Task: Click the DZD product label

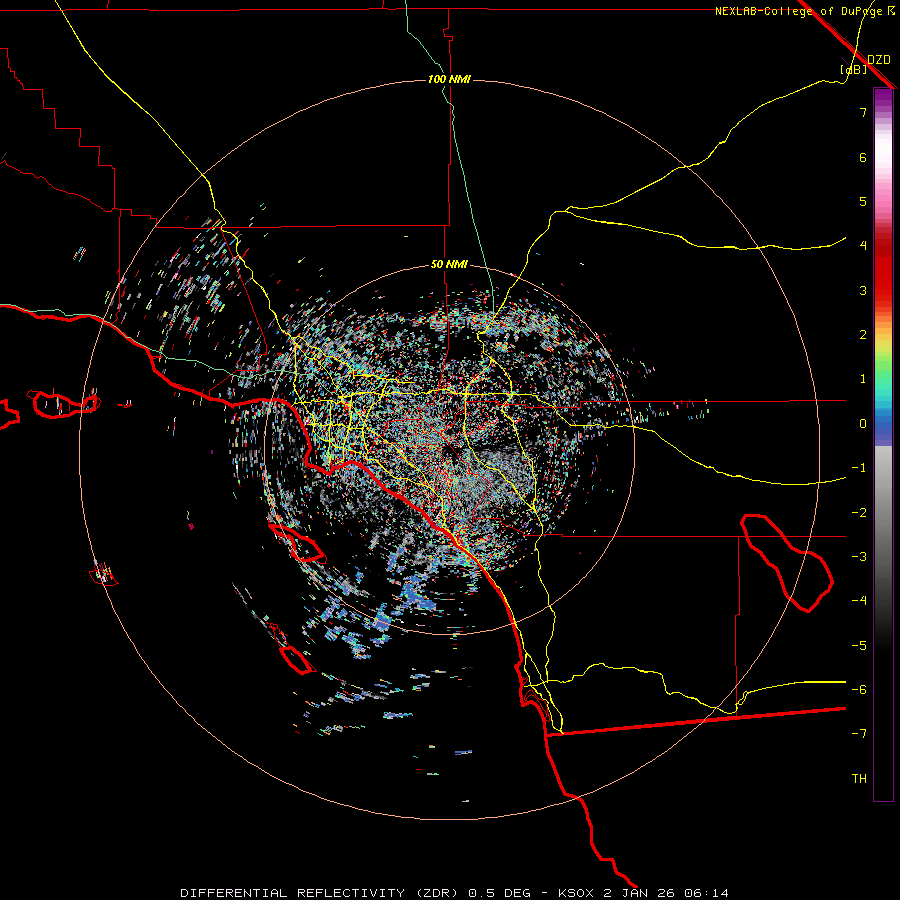Action: (879, 60)
